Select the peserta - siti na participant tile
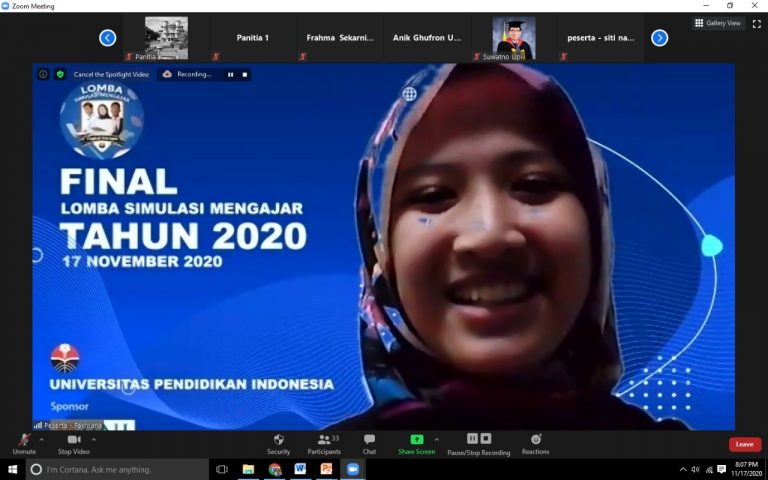This screenshot has height=480, width=768. tap(601, 38)
